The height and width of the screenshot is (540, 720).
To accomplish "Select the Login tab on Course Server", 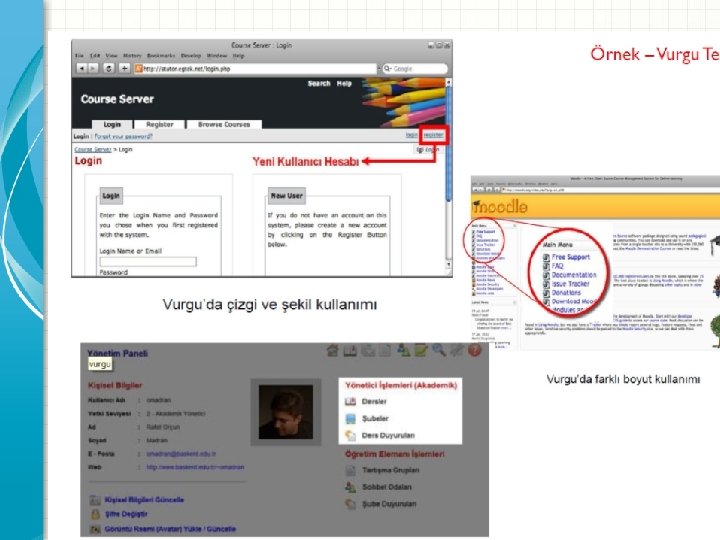I will (112, 124).
